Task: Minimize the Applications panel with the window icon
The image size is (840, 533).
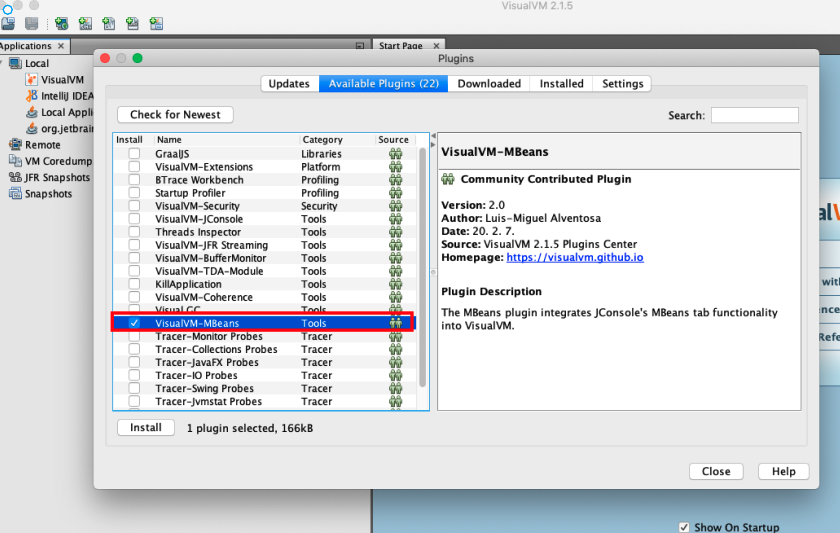Action: [x=360, y=46]
